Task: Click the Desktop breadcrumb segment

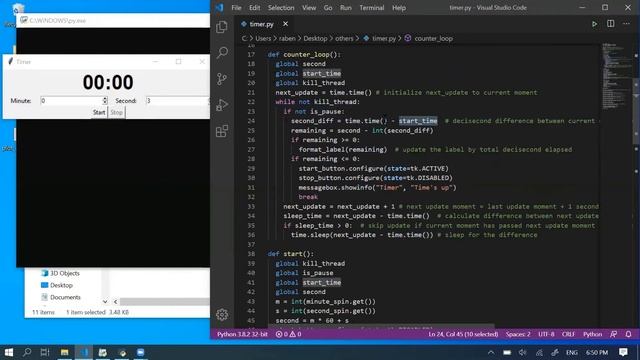Action: click(x=315, y=38)
